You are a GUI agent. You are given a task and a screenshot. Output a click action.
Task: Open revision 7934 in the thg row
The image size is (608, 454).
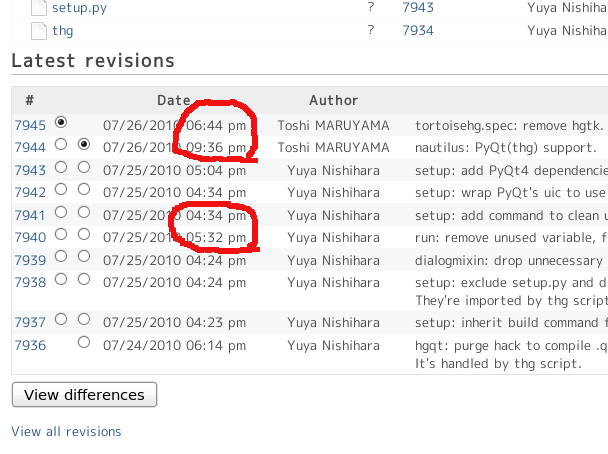pos(418,31)
